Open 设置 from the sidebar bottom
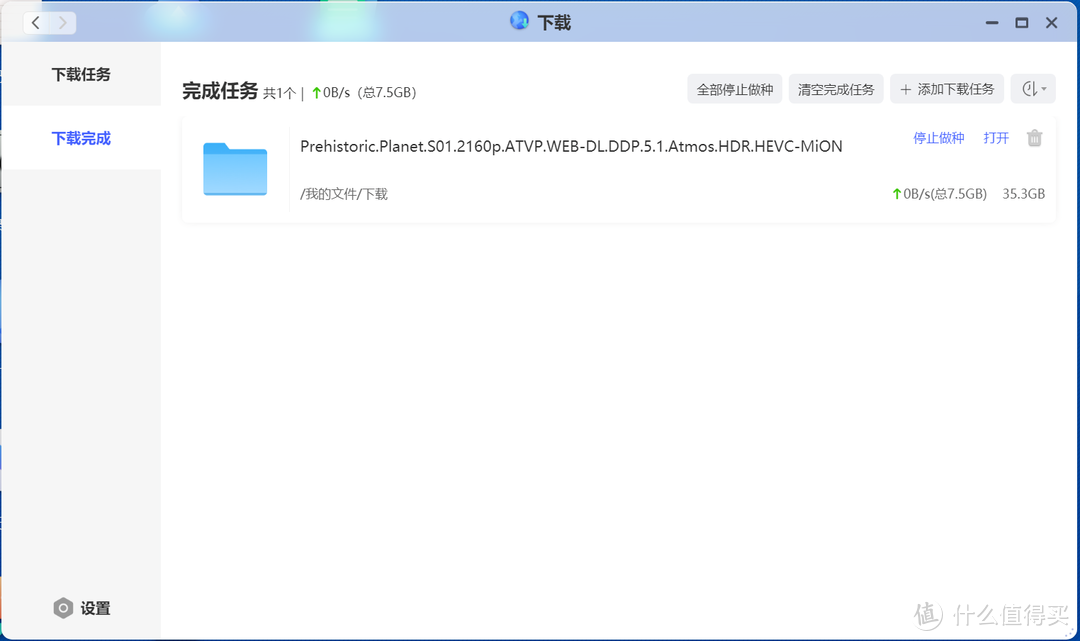Viewport: 1080px width, 641px height. [x=95, y=608]
